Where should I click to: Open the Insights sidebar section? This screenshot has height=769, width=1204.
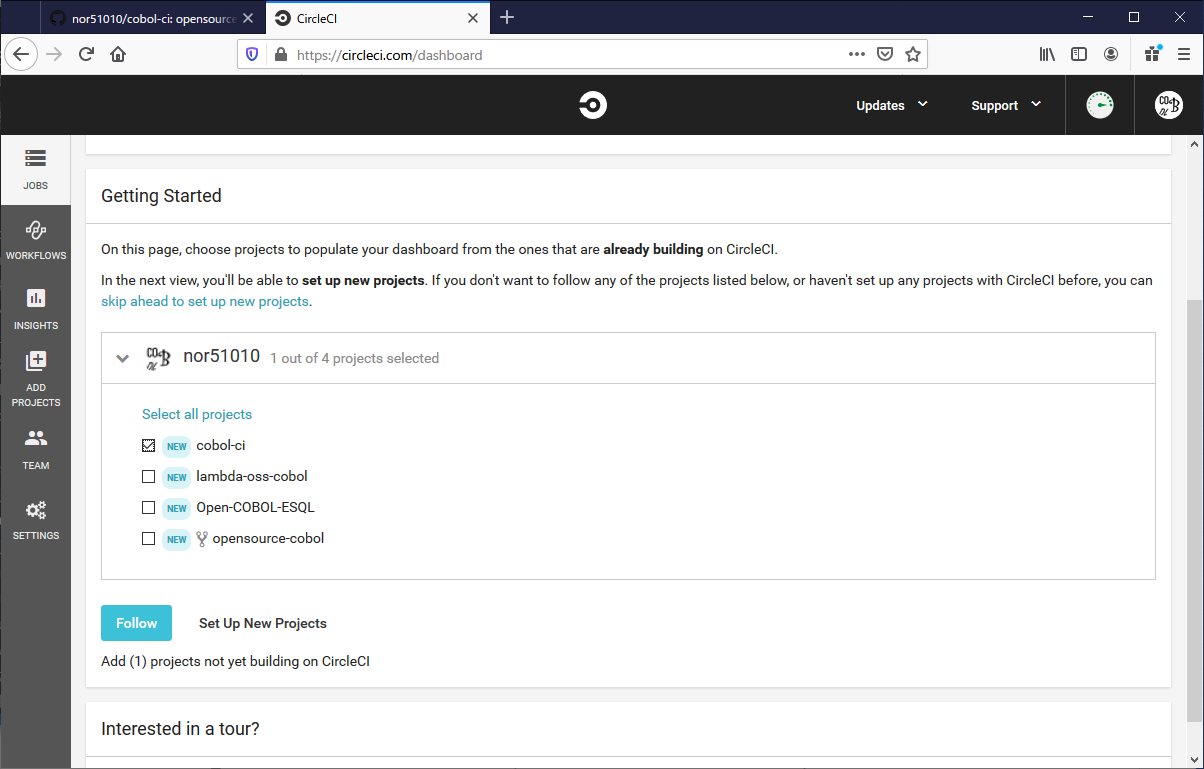pos(35,309)
